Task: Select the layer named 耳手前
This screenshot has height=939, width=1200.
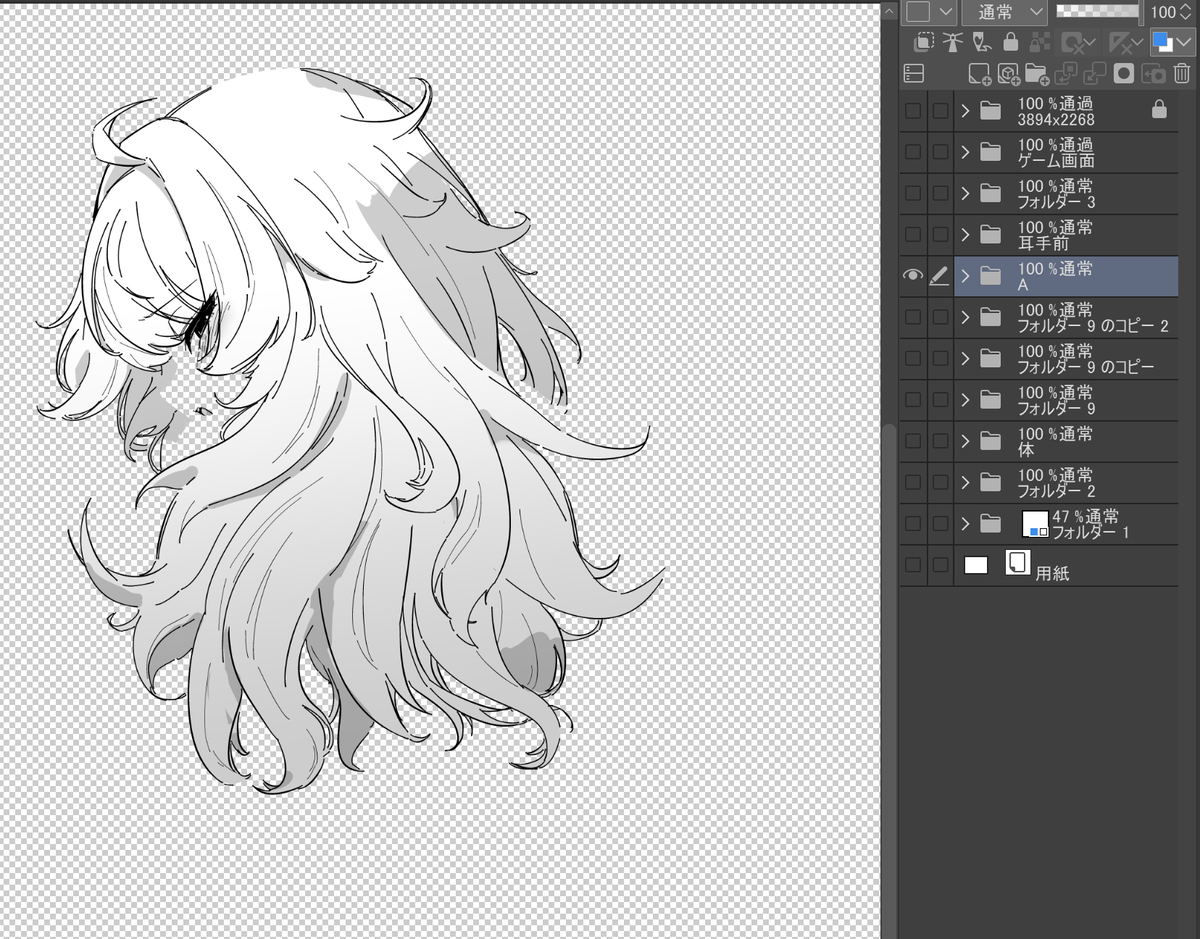Action: 1066,235
